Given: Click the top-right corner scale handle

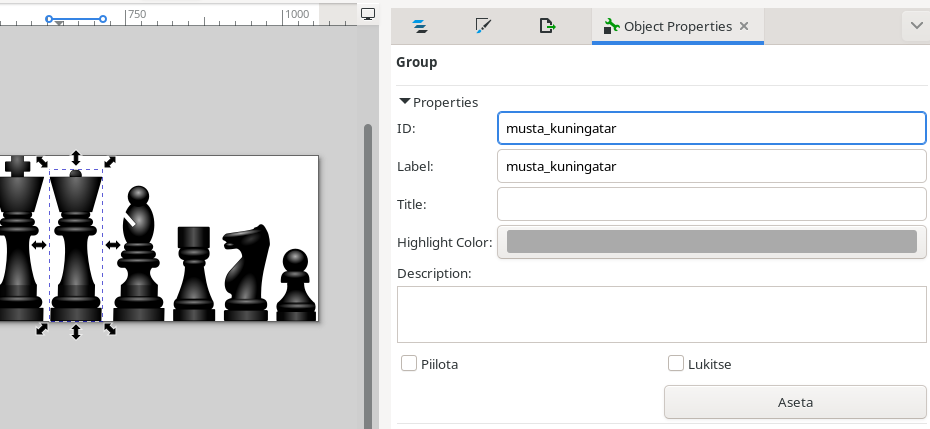Looking at the screenshot, I should coord(110,161).
